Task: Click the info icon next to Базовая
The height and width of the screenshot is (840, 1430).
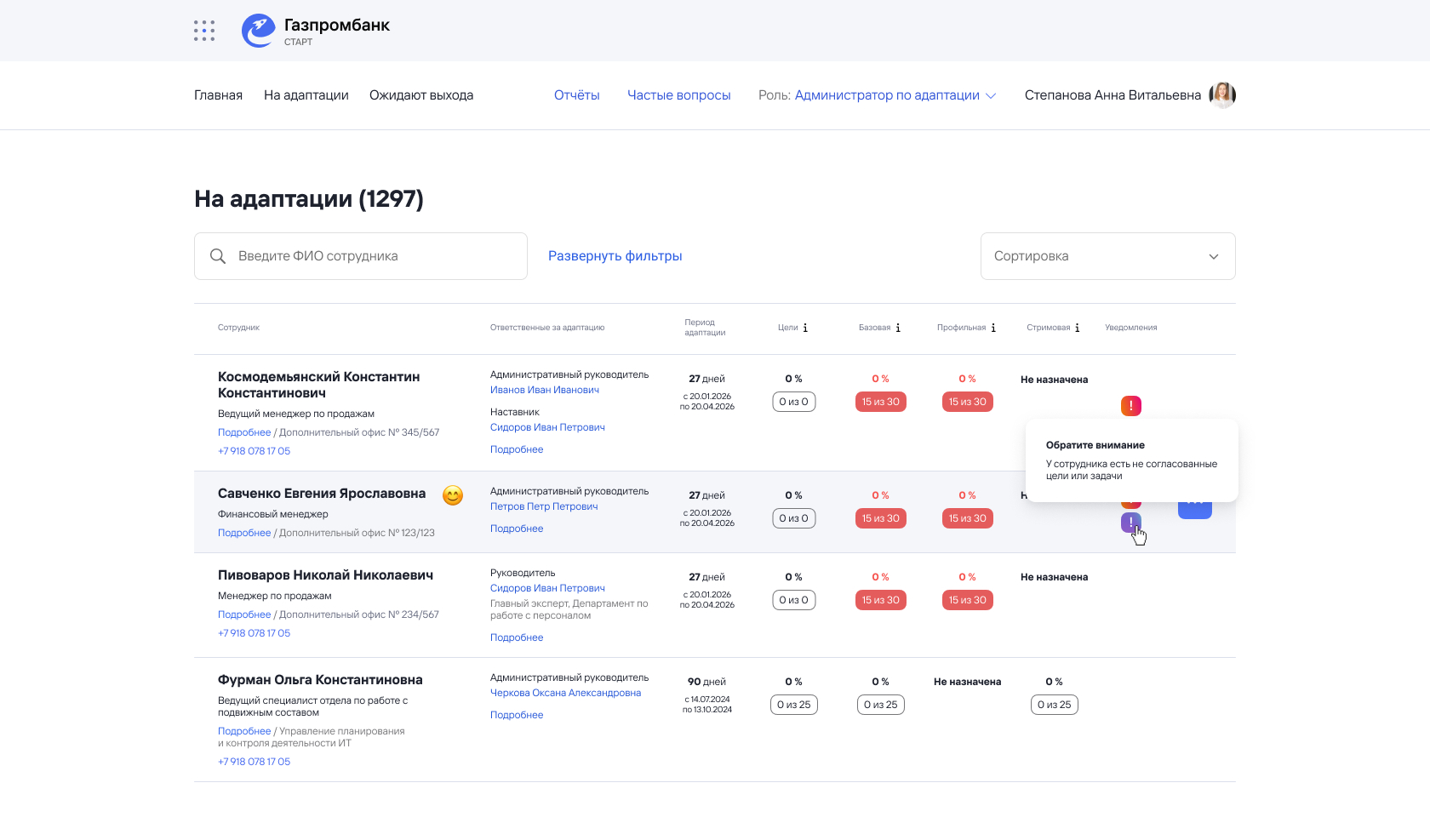Action: pyautogui.click(x=898, y=328)
